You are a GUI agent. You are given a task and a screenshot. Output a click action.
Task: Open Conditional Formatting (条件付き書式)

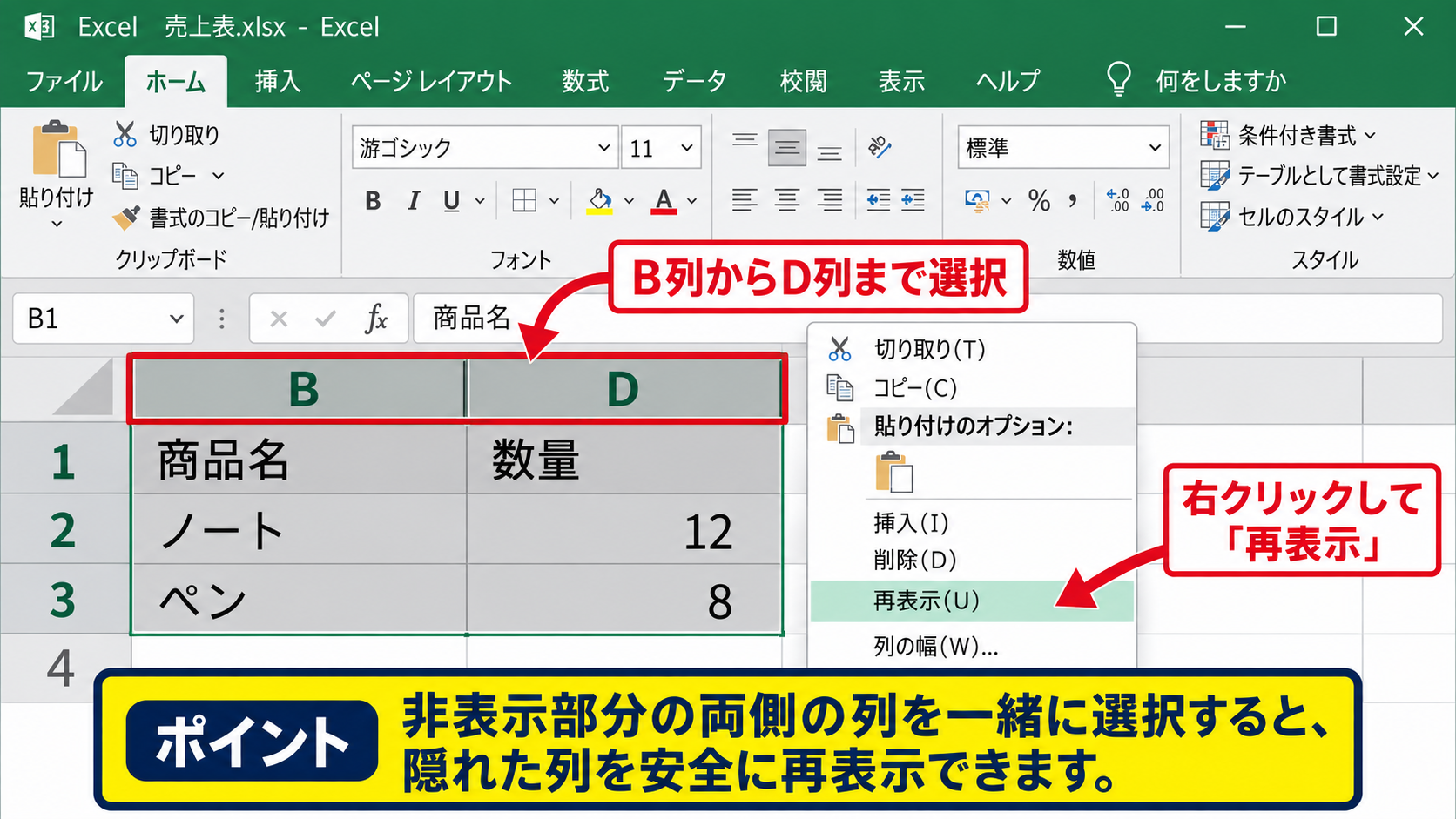pos(1289,135)
